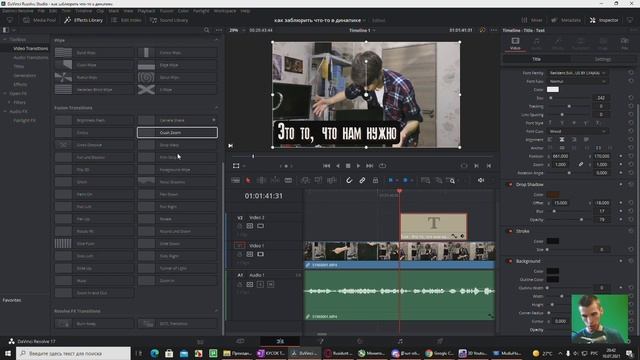This screenshot has width=640, height=360.
Task: Toggle the Background section switch
Action: point(509,261)
